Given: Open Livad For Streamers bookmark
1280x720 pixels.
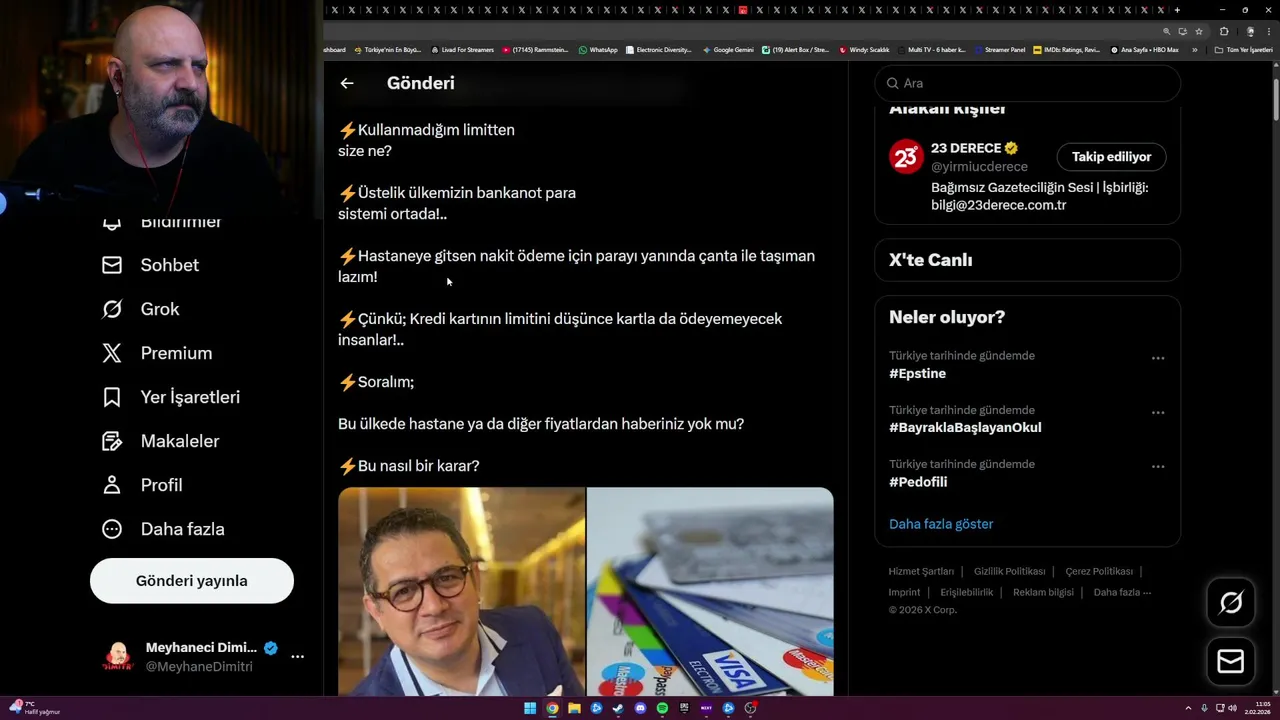Looking at the screenshot, I should tap(462, 50).
